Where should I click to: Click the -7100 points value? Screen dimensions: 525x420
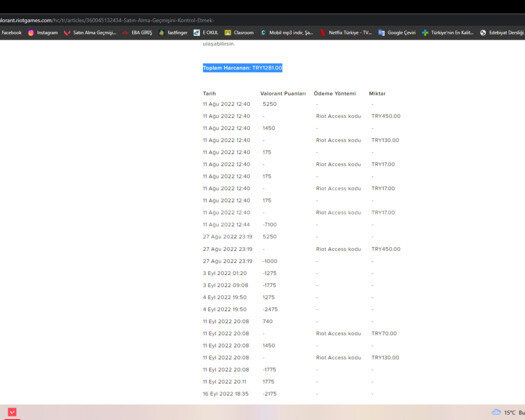[270, 225]
